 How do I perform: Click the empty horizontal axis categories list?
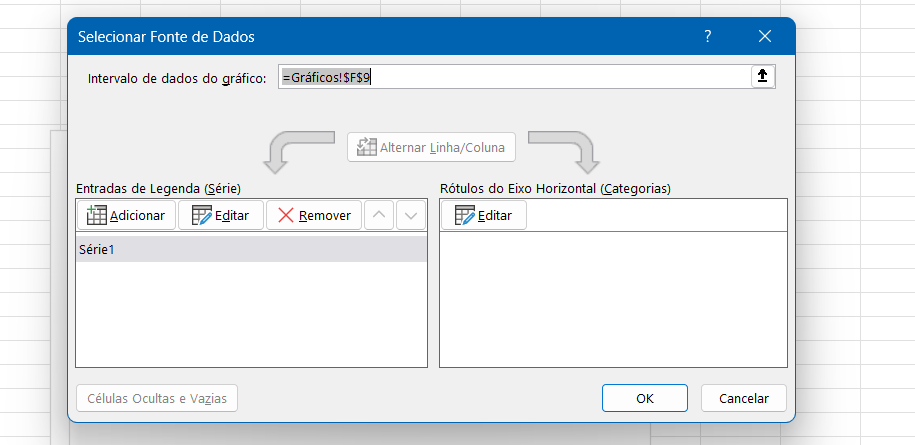[613, 299]
